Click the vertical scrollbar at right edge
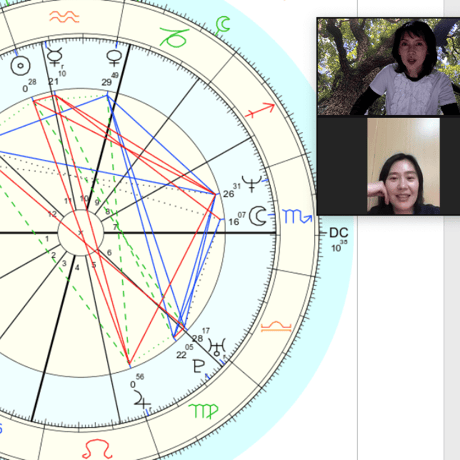The image size is (460, 460). tap(452, 230)
